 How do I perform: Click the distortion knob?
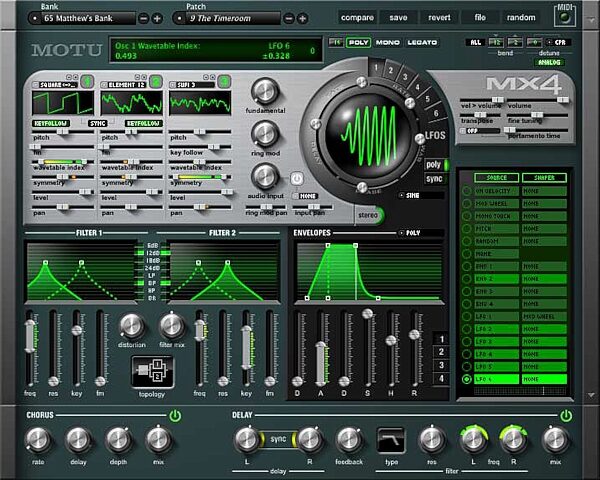(132, 326)
